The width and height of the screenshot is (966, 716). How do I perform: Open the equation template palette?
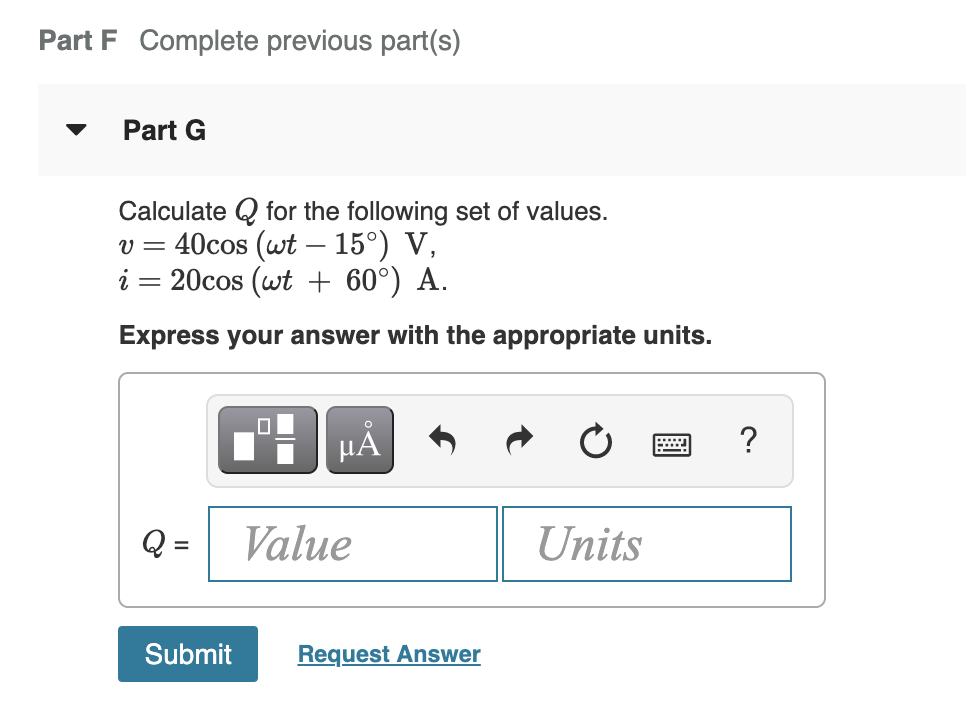coord(265,438)
